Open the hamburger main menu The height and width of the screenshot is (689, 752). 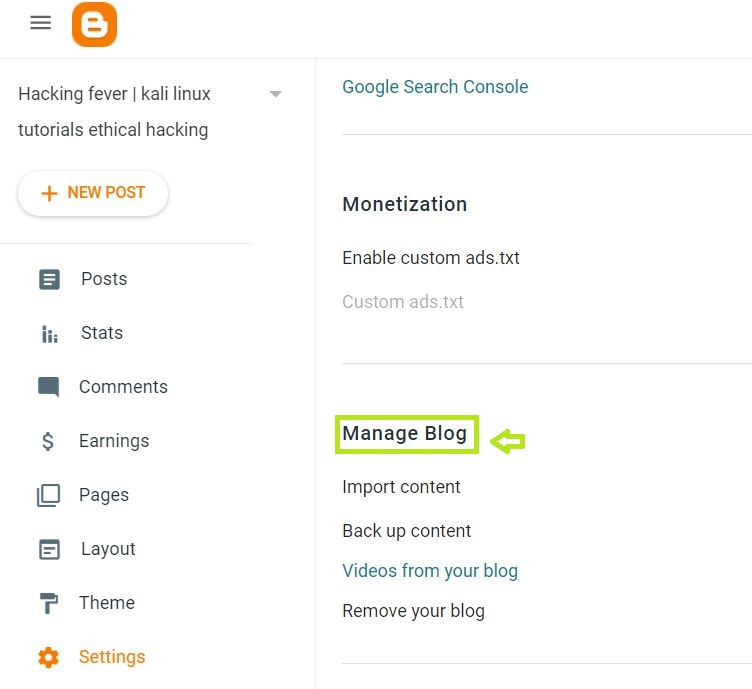[40, 23]
